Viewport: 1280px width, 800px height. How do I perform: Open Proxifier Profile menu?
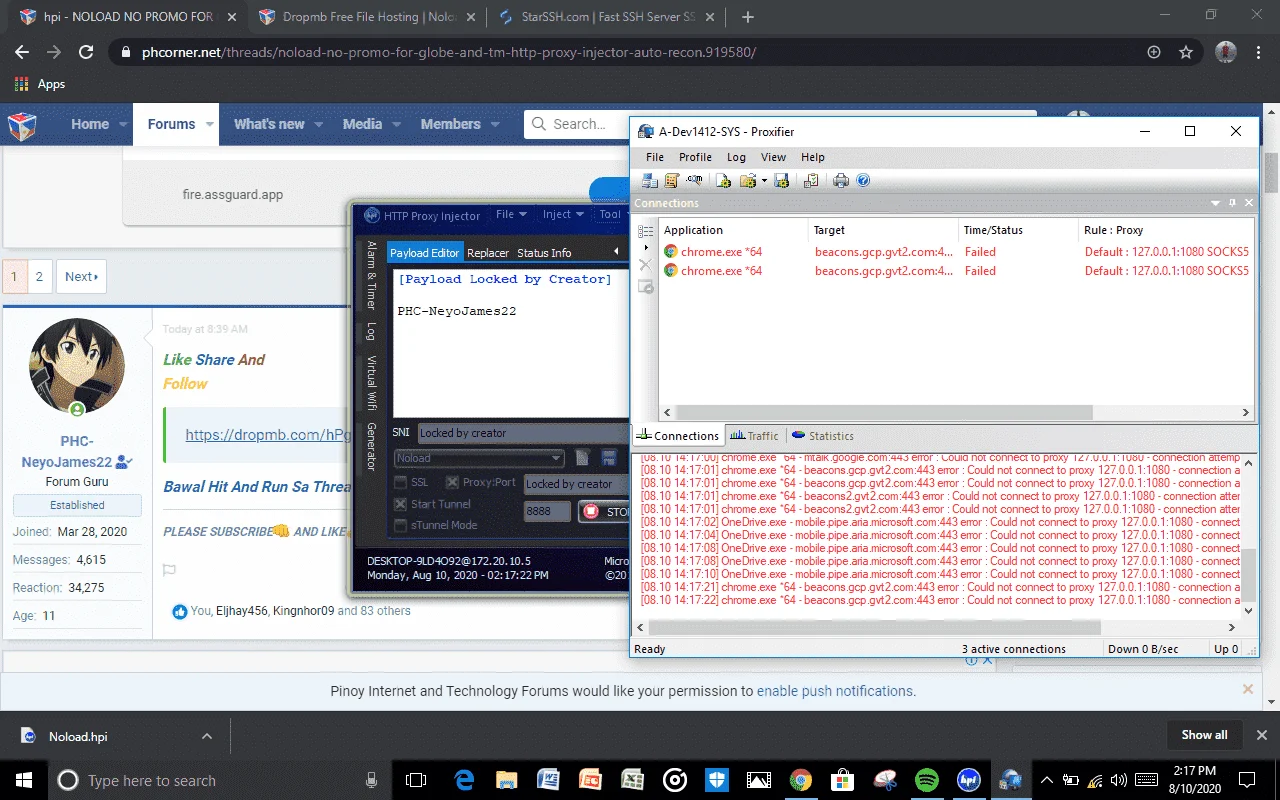(x=695, y=157)
